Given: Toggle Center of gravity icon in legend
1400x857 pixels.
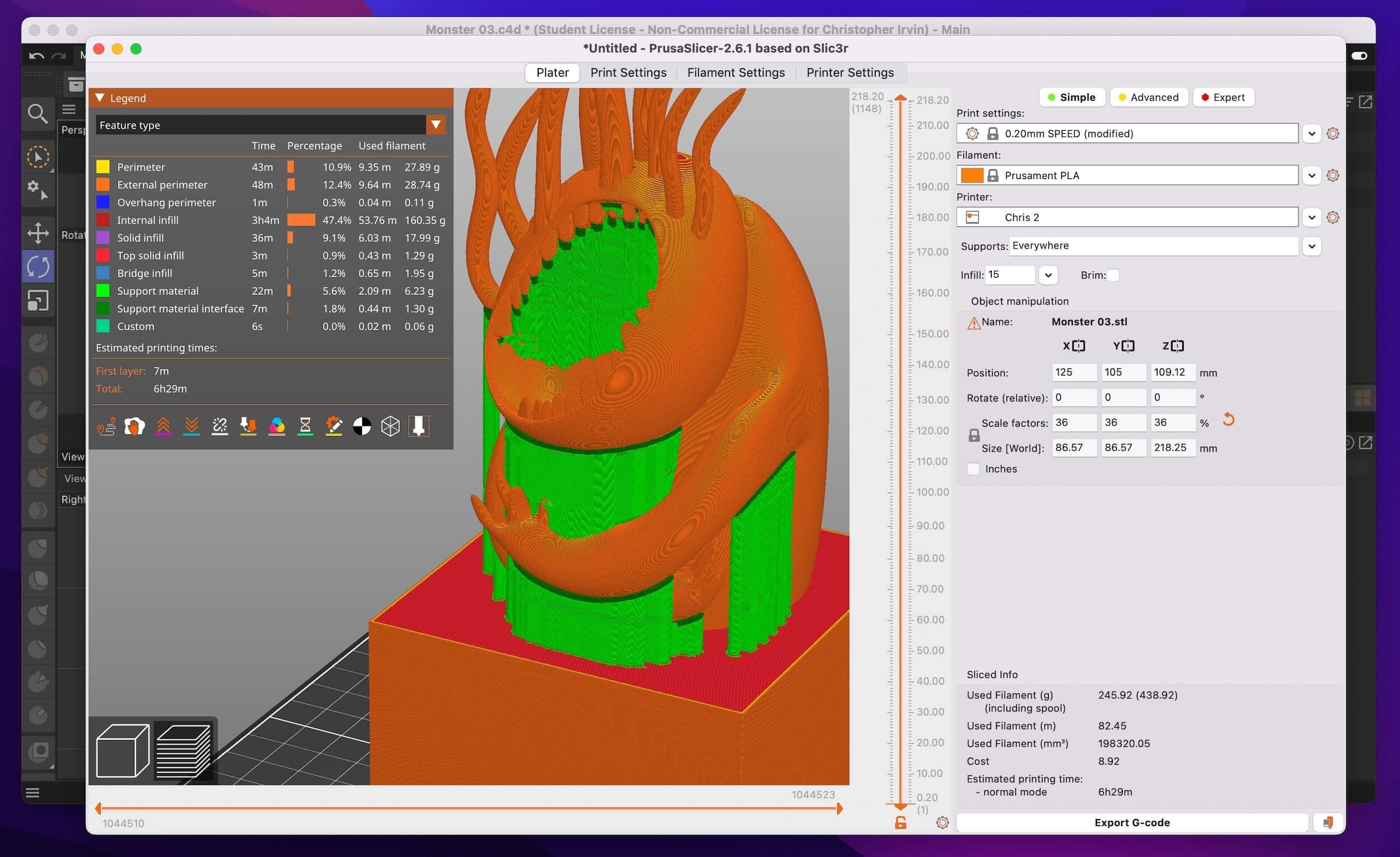Looking at the screenshot, I should click(362, 426).
